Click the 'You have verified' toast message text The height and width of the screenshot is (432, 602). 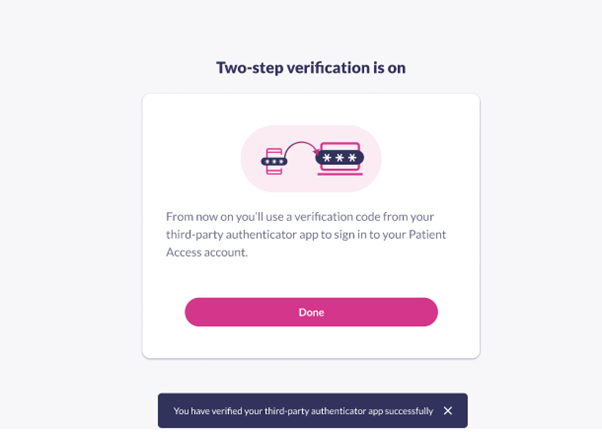click(303, 411)
